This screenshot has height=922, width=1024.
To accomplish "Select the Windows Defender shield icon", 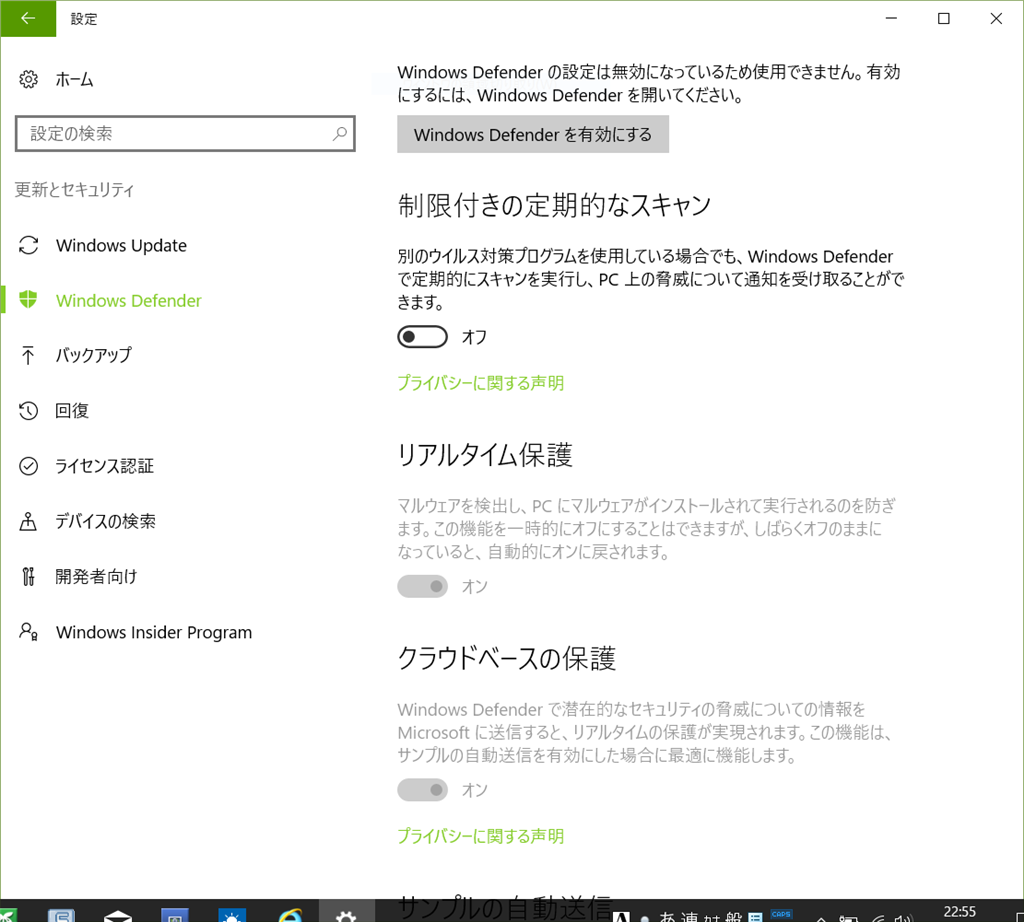I will click(28, 300).
